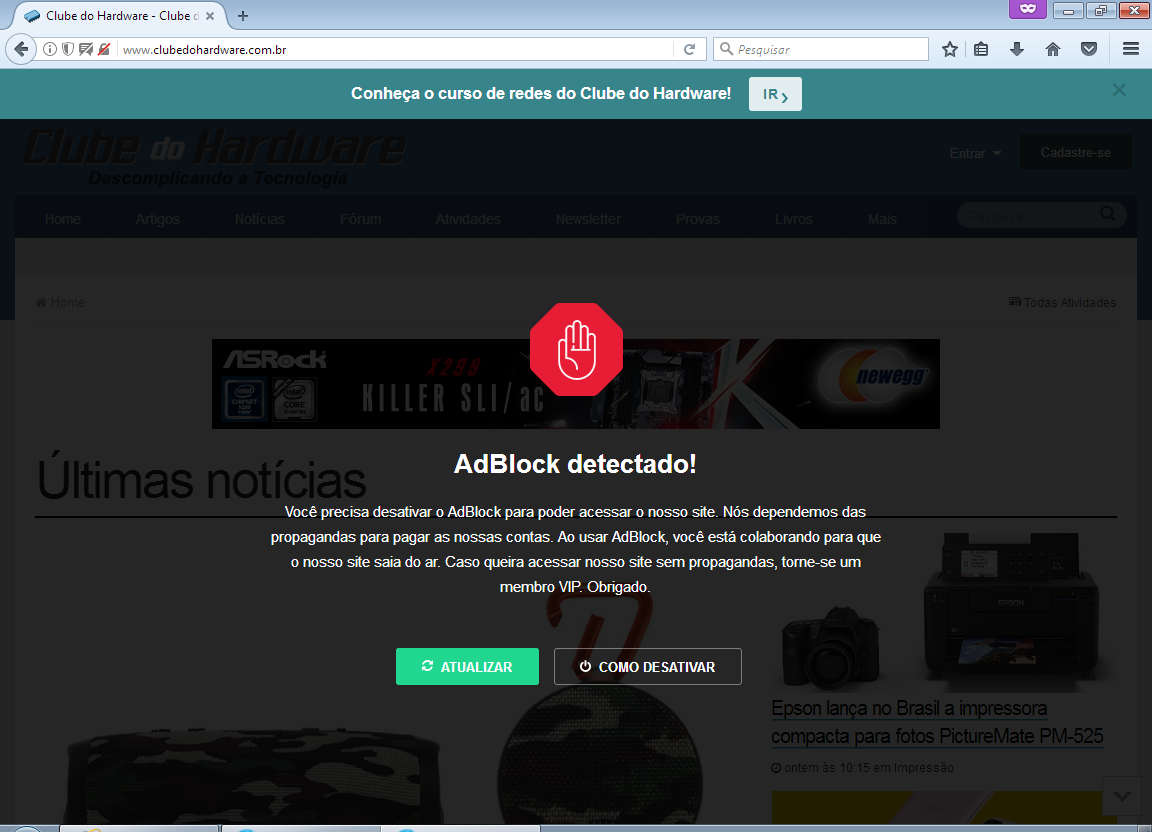Select the Clube do Hardware browser tab

[118, 15]
